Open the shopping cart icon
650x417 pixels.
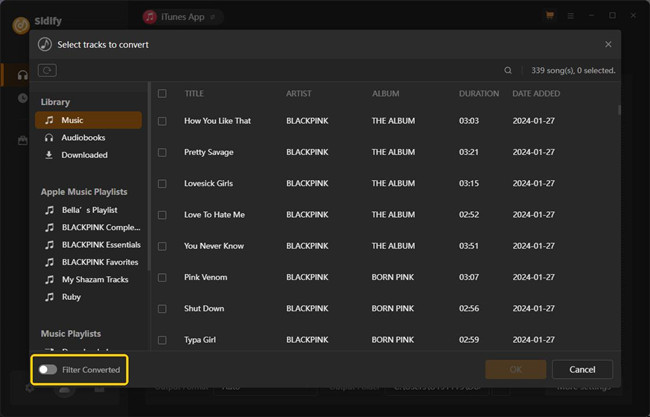(550, 16)
